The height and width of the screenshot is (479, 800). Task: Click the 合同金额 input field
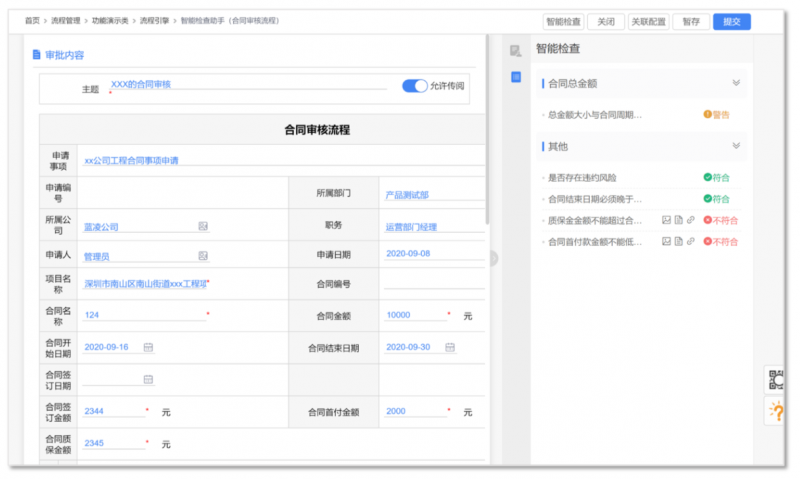[x=414, y=315]
